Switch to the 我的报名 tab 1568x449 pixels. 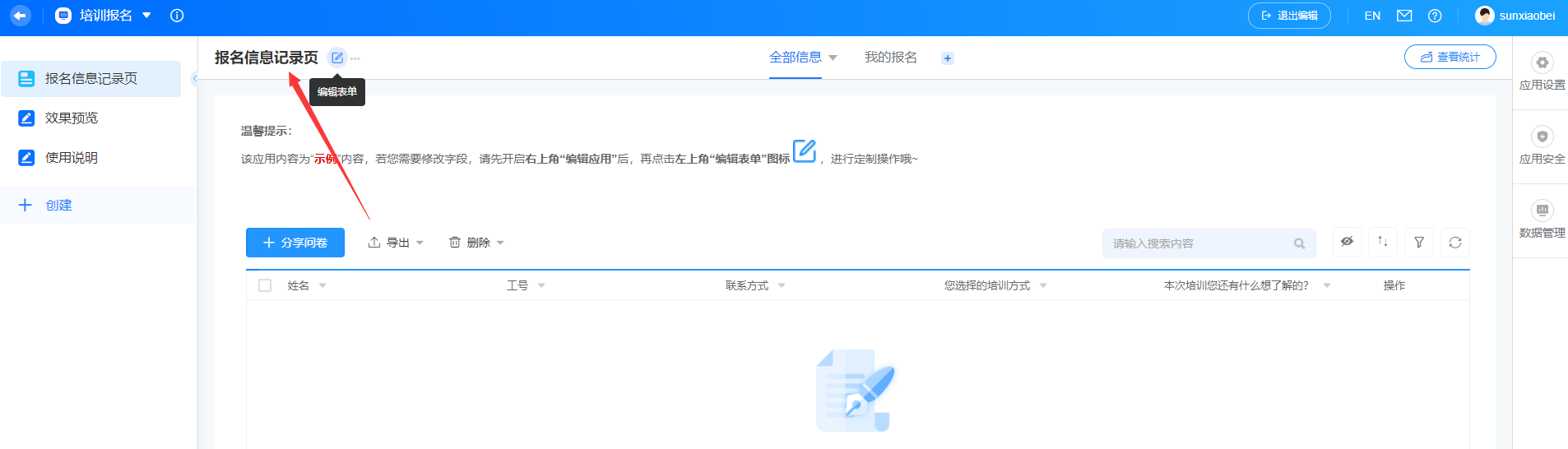tap(890, 58)
